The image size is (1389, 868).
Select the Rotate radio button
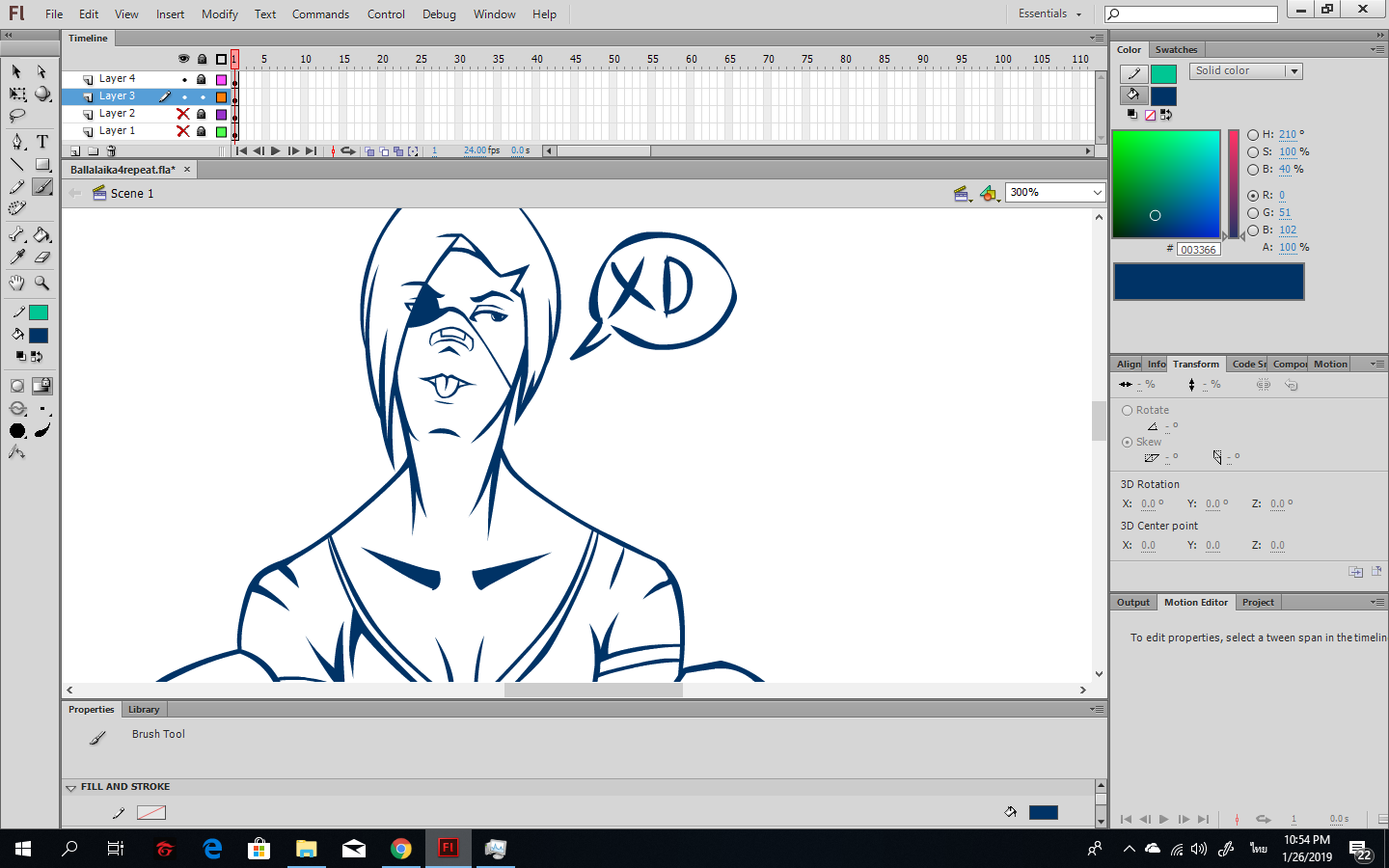point(1127,410)
